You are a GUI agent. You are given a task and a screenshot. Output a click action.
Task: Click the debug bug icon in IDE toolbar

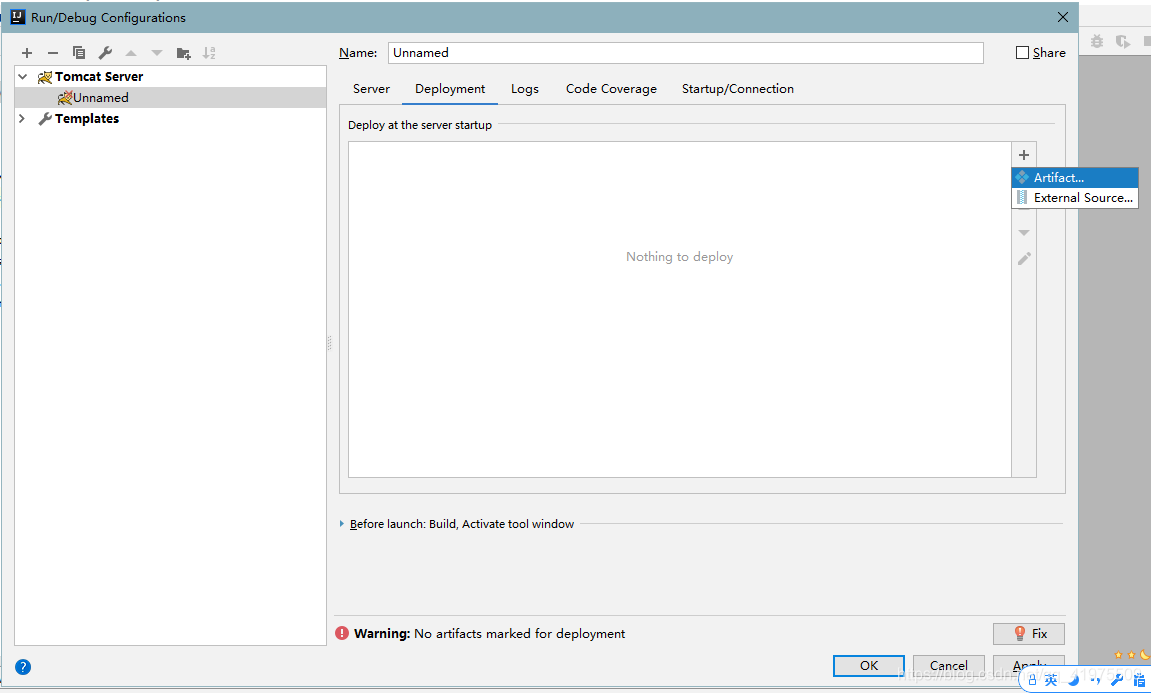tap(1097, 42)
